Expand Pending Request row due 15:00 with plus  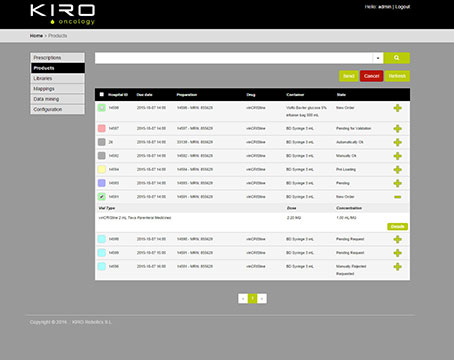click(x=397, y=253)
